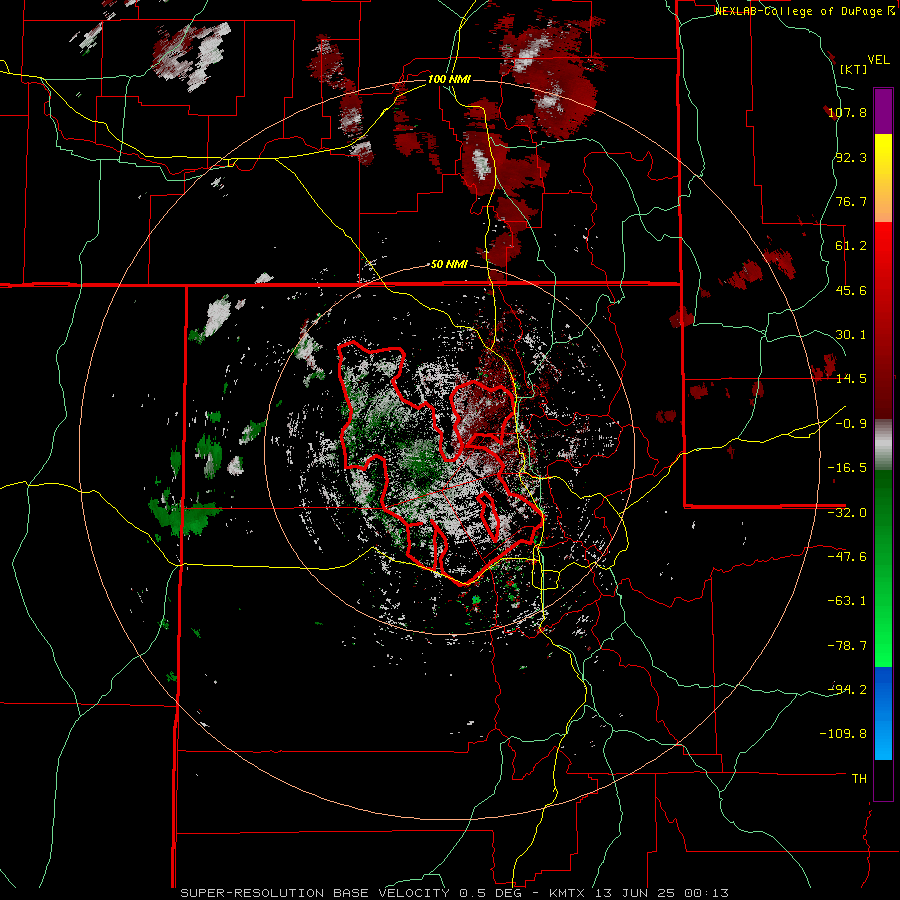Click the TH threshold label
This screenshot has height=900, width=900.
click(859, 779)
